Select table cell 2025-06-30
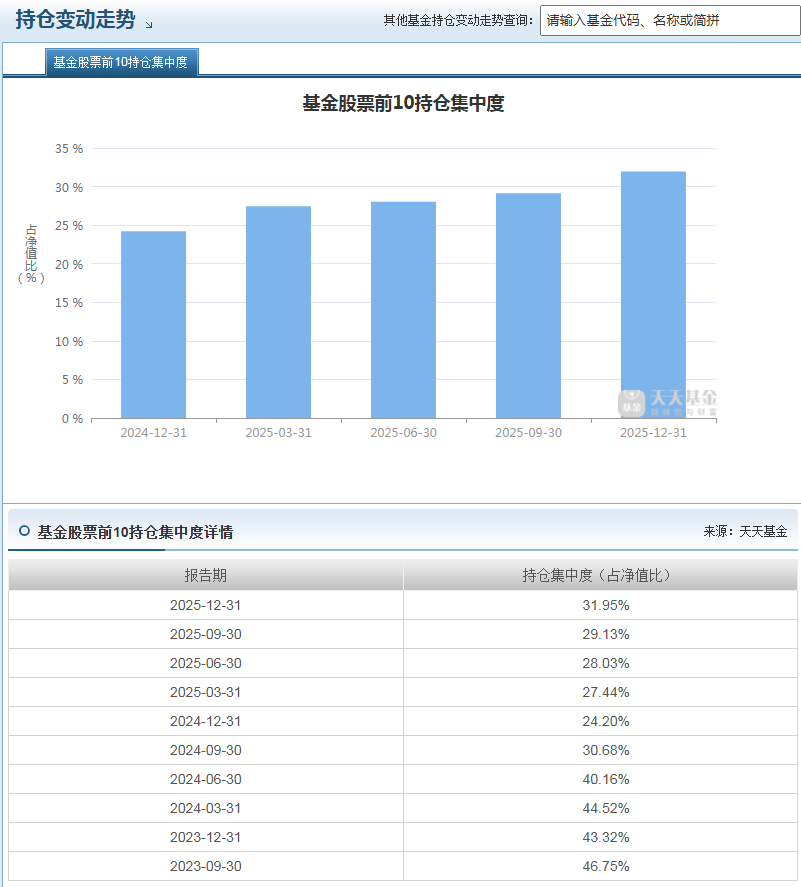The height and width of the screenshot is (887, 801). (x=206, y=663)
